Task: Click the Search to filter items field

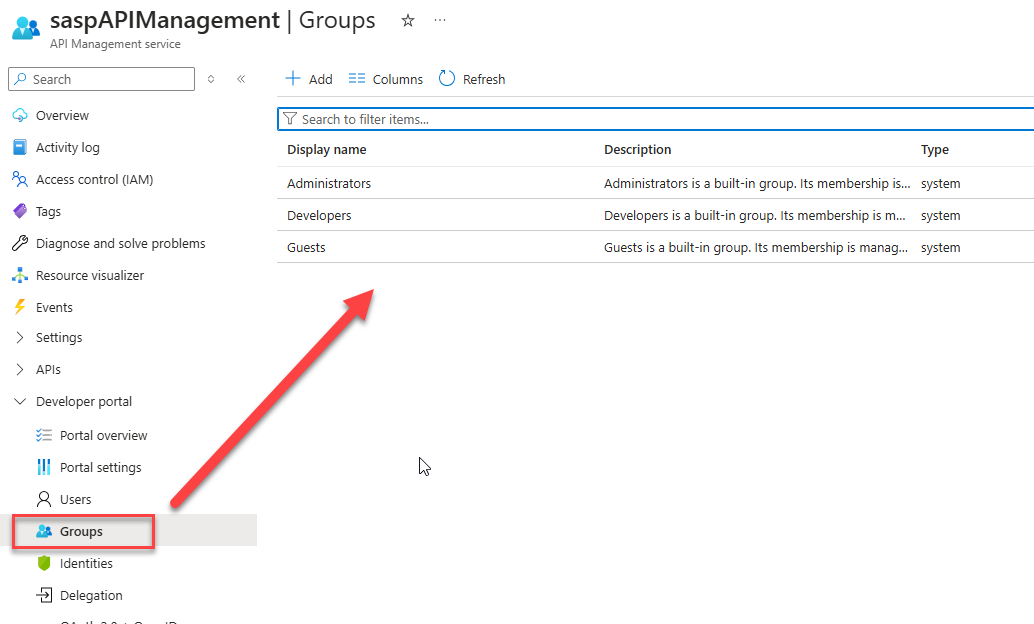Action: coord(655,119)
